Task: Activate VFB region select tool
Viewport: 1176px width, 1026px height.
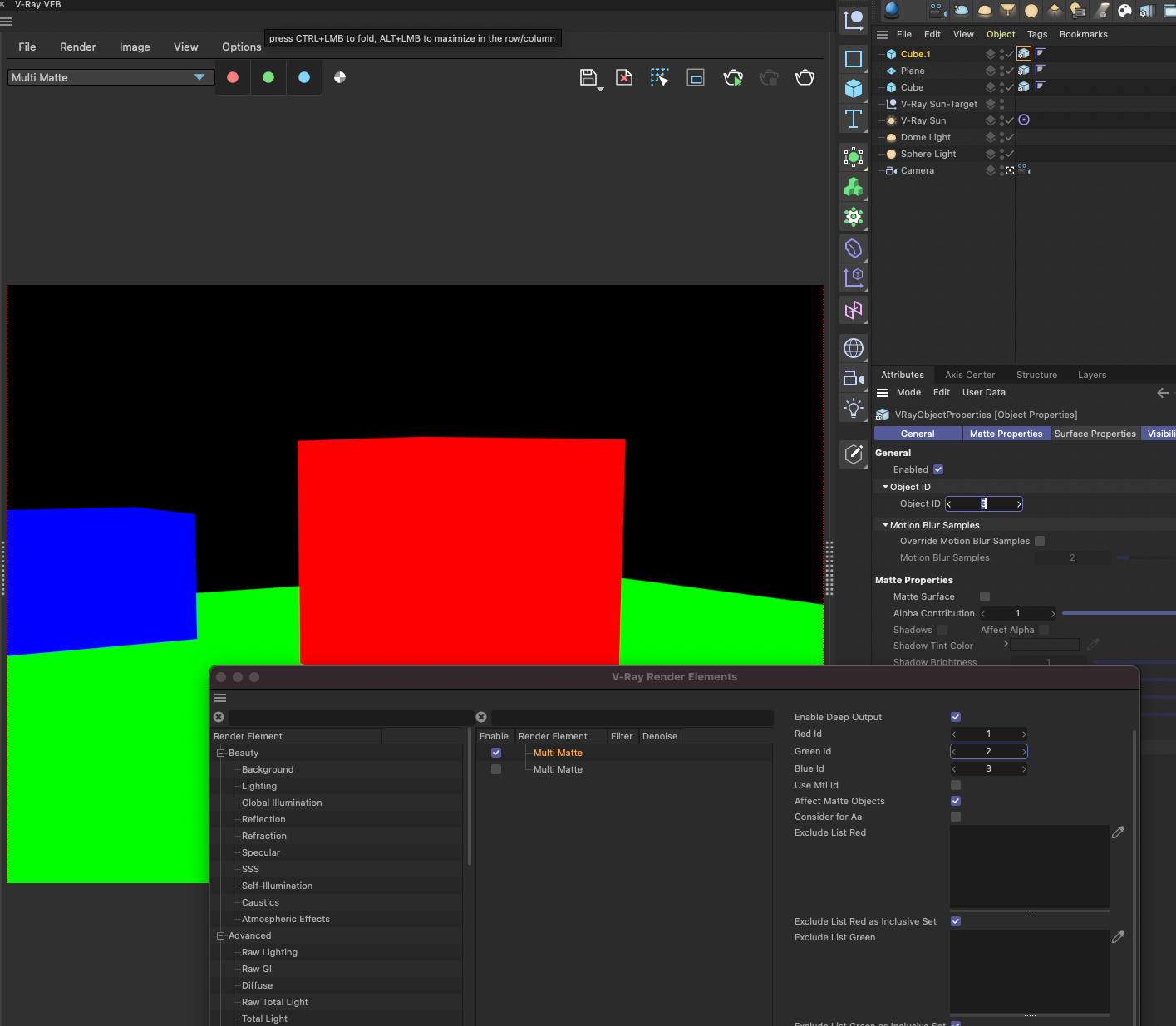Action: point(660,78)
